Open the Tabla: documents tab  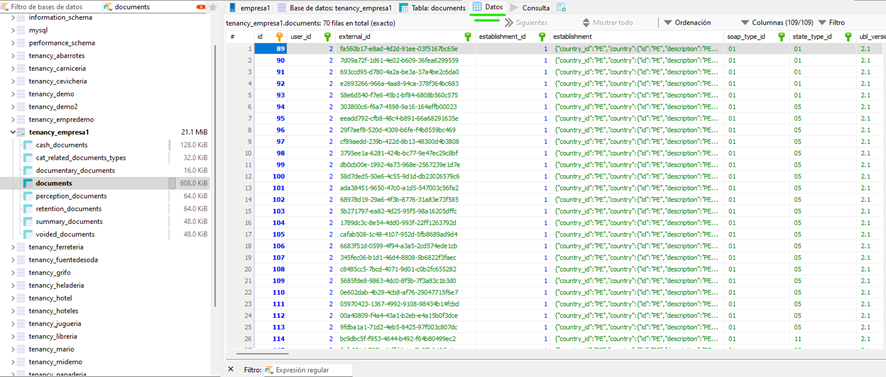(x=432, y=8)
